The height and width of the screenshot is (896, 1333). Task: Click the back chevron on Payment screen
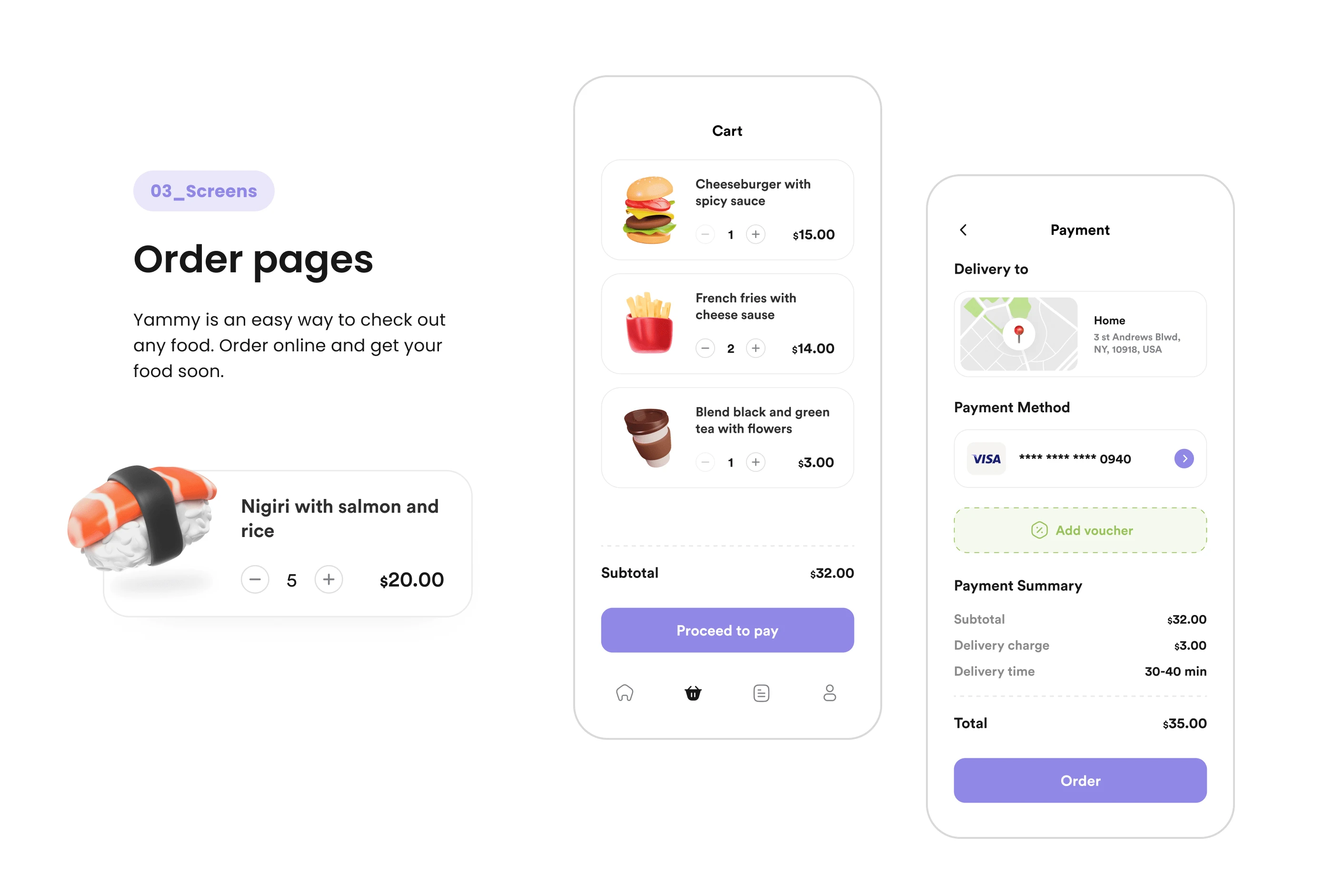tap(963, 229)
